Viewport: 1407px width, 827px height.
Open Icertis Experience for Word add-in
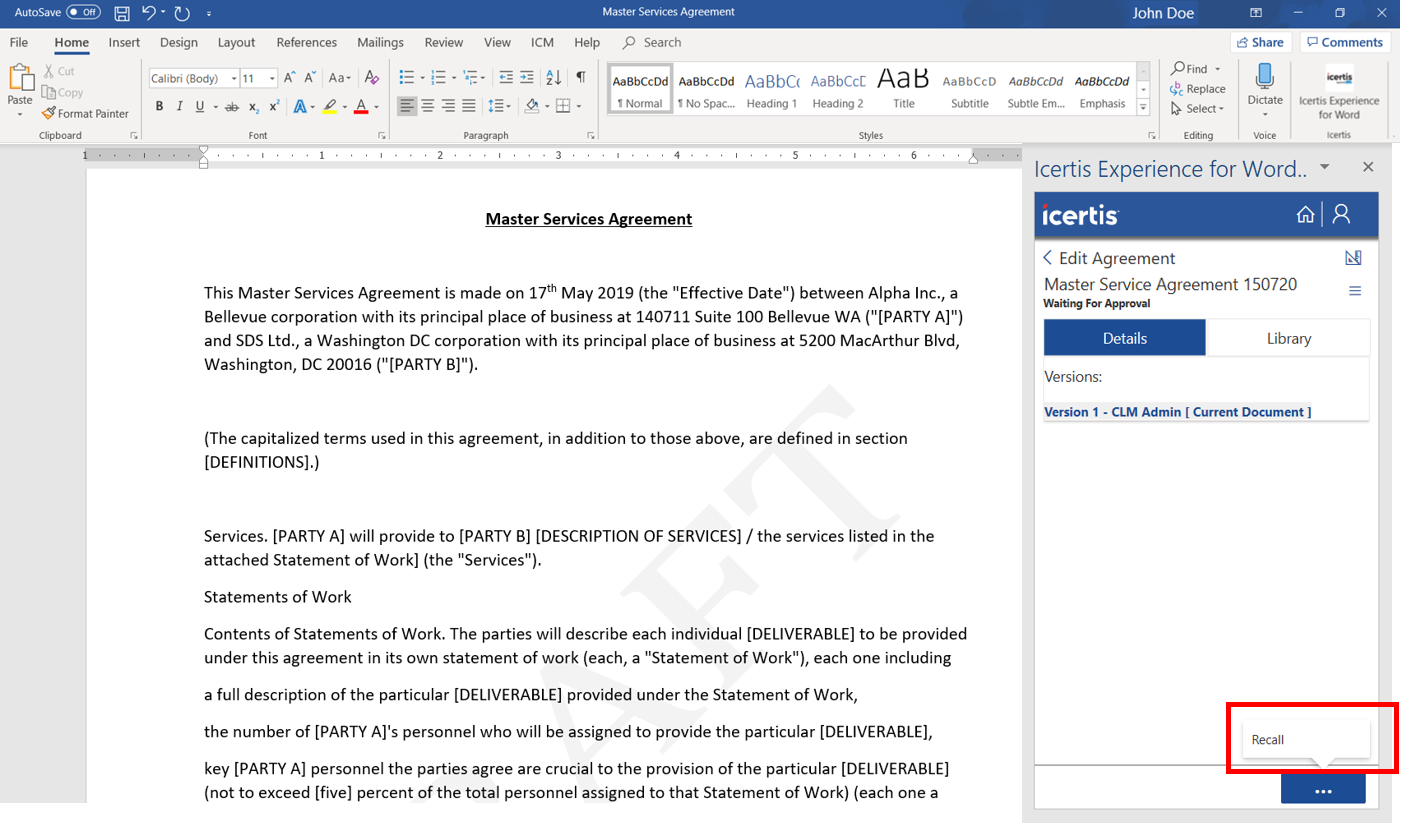(x=1338, y=92)
